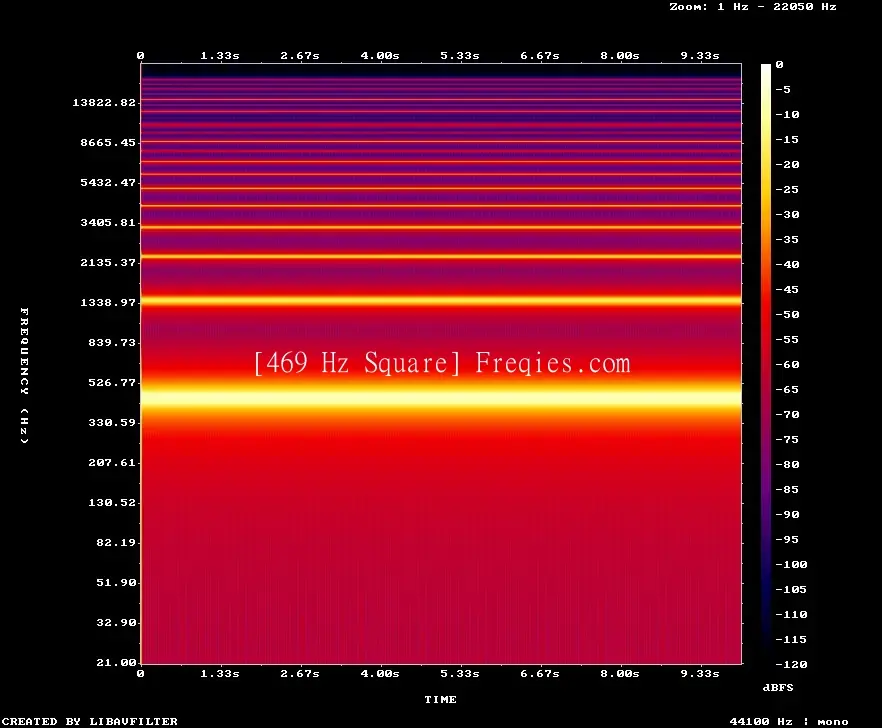Click the 526.77 frequency label

pyautogui.click(x=112, y=382)
